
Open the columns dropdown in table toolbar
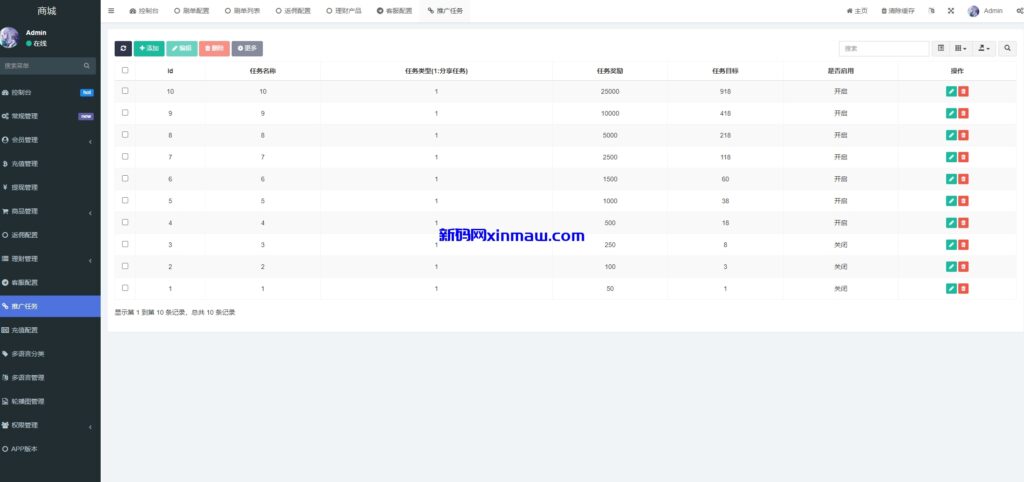pyautogui.click(x=961, y=48)
